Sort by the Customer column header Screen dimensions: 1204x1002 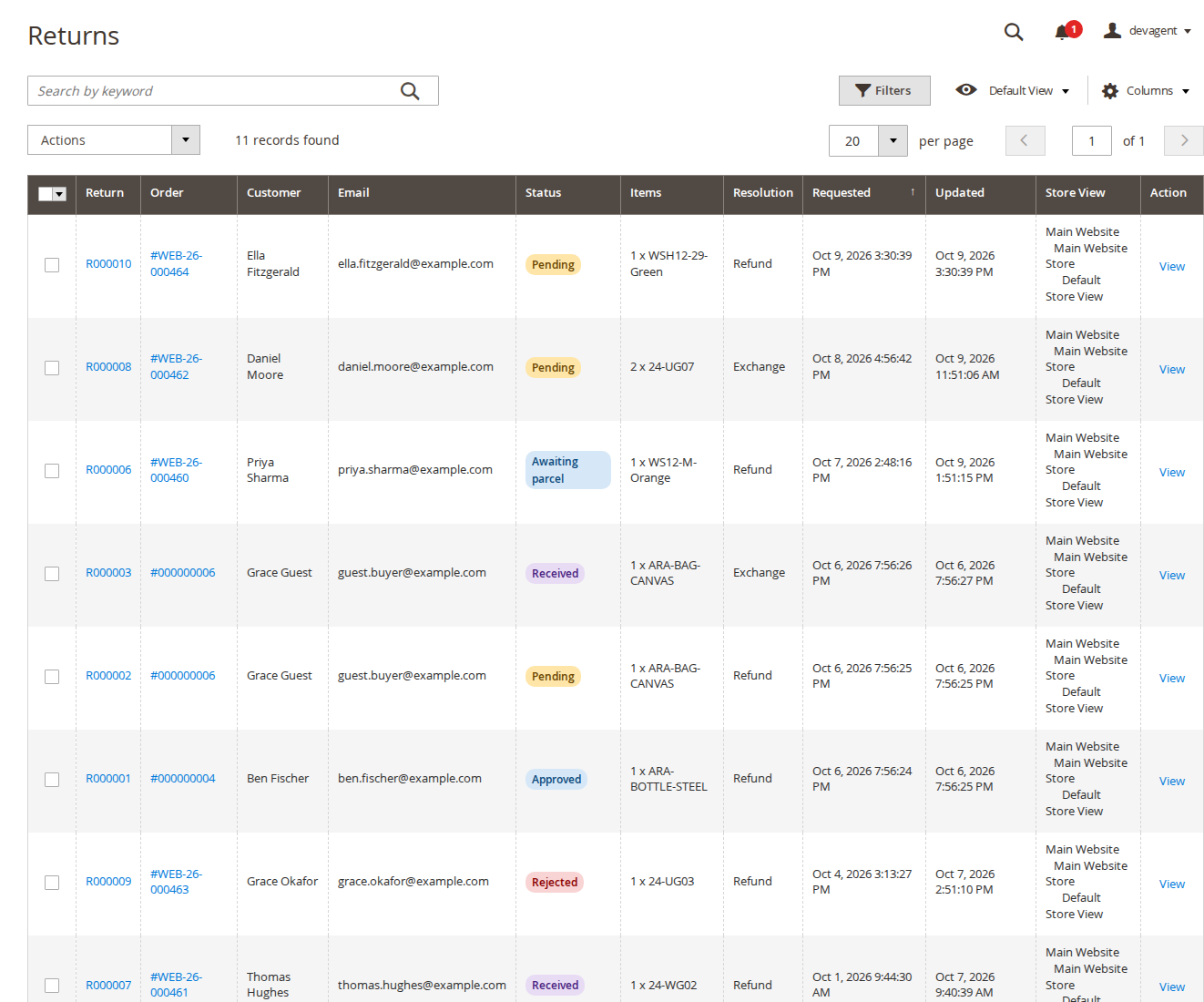282,193
